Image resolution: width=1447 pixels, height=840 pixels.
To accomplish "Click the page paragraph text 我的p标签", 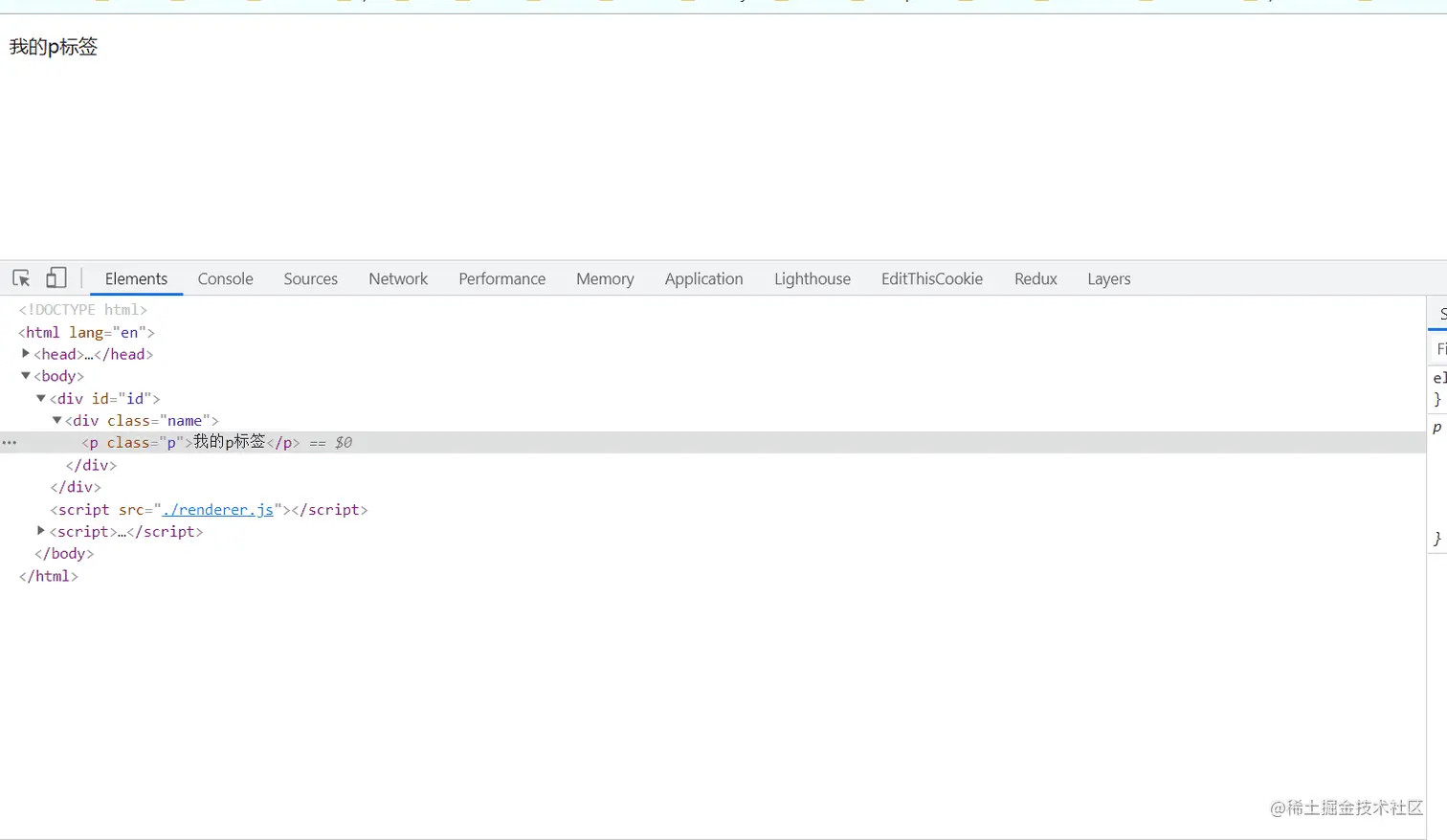I will [x=54, y=47].
